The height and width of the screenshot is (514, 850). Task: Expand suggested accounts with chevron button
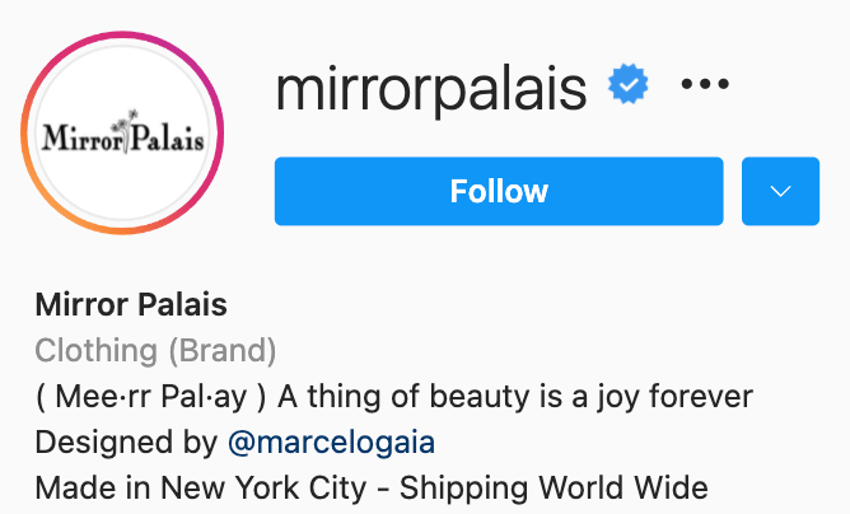(781, 191)
